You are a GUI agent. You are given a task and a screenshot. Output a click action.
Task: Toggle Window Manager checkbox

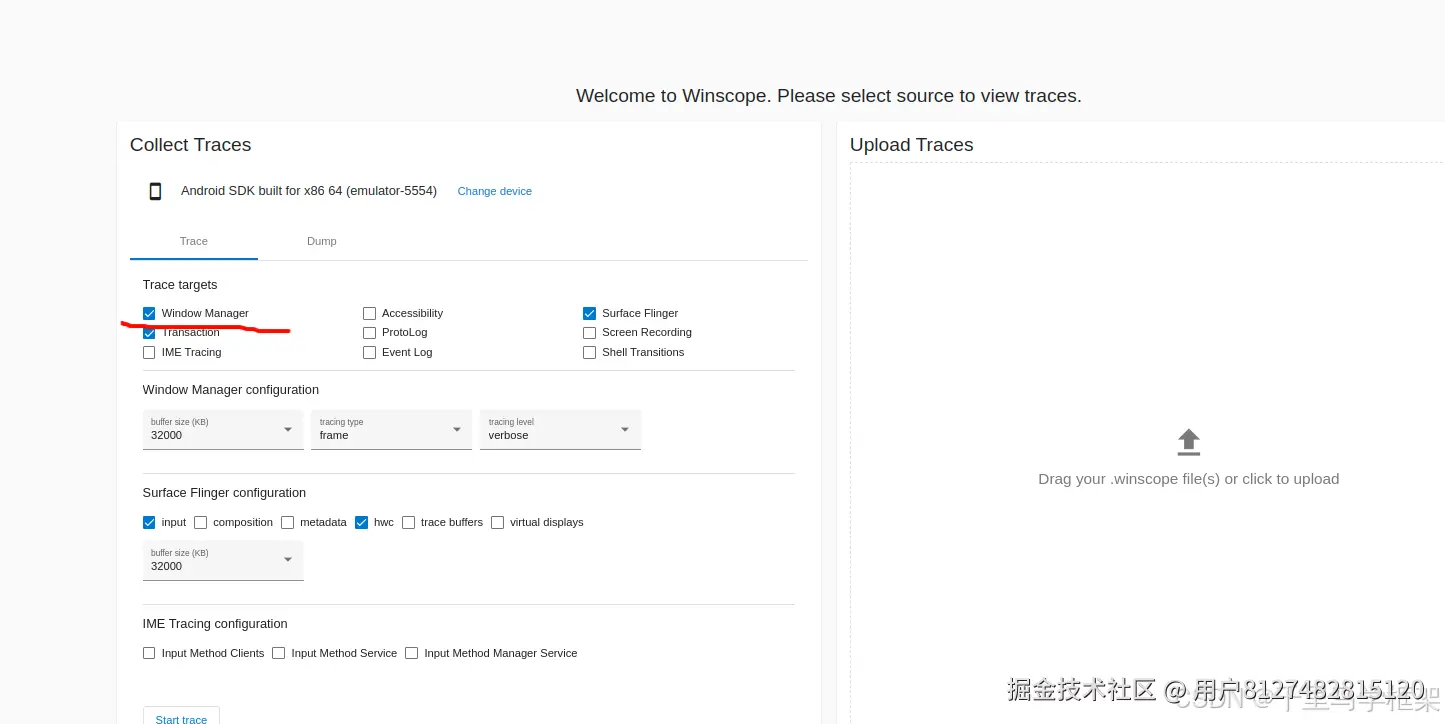pos(149,313)
